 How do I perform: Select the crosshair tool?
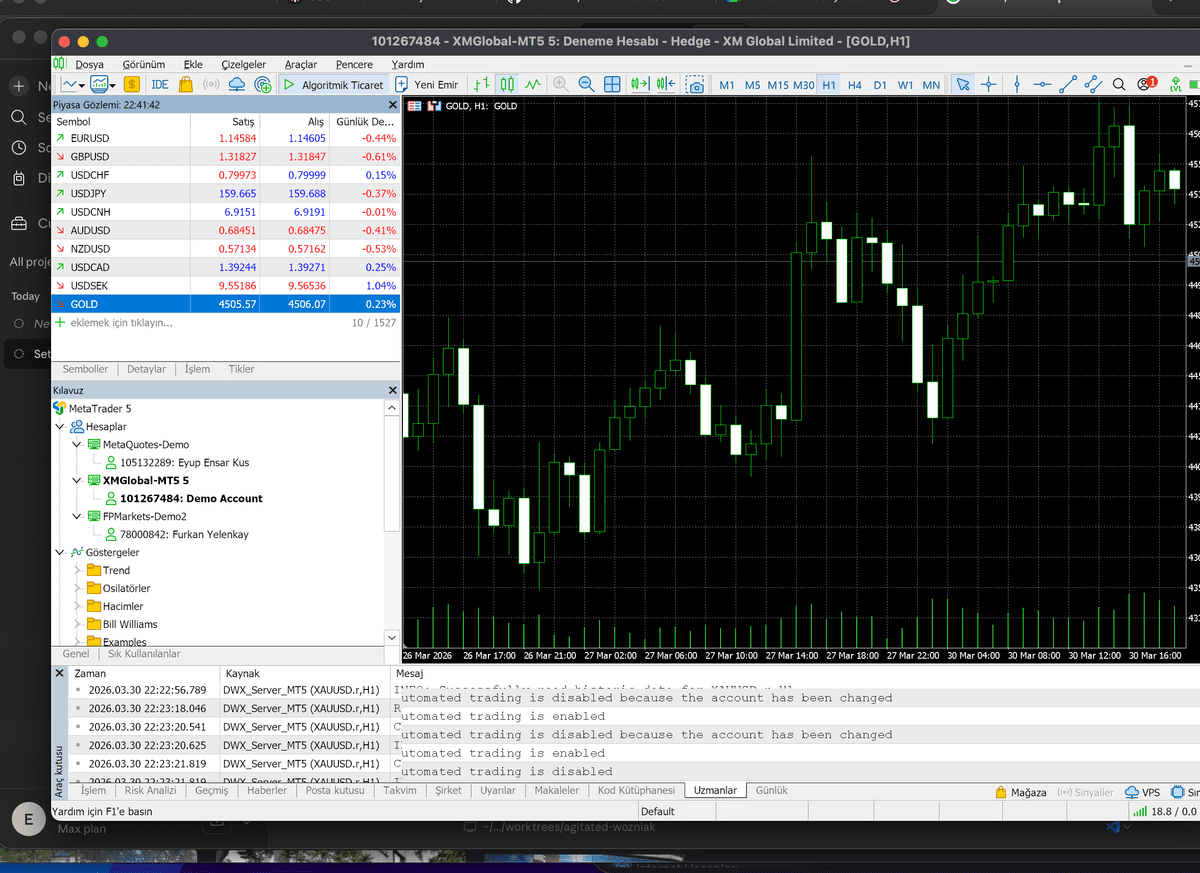[x=989, y=85]
